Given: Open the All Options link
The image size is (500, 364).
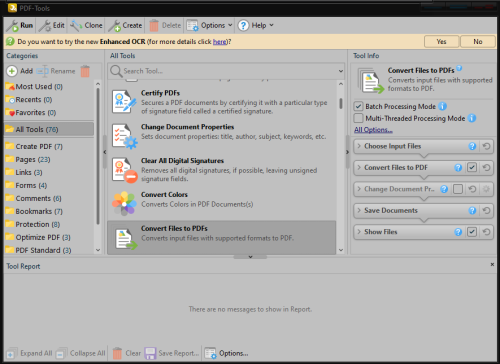Looking at the screenshot, I should 373,130.
